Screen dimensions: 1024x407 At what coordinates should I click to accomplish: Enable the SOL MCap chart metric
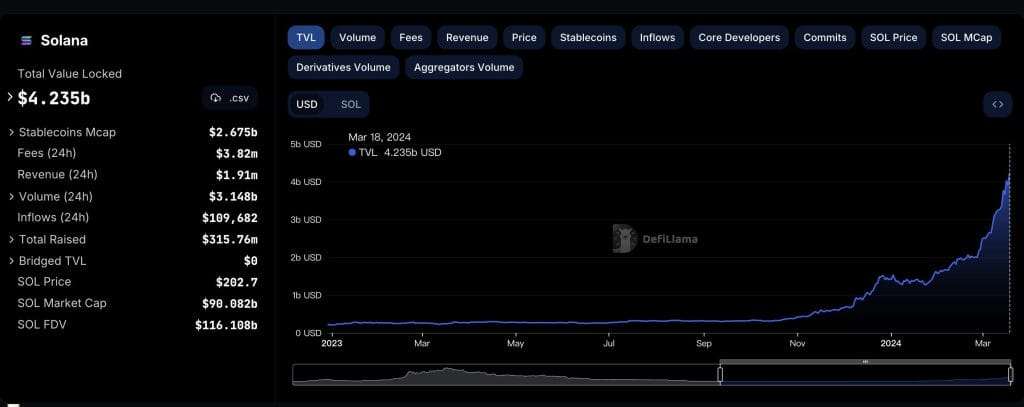click(966, 38)
